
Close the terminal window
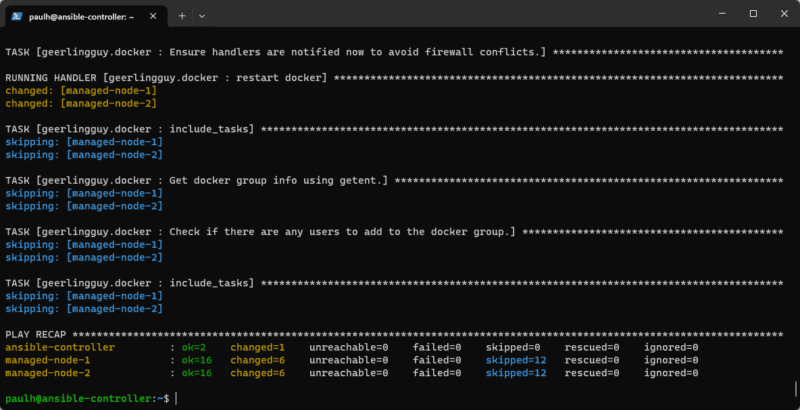tap(782, 14)
